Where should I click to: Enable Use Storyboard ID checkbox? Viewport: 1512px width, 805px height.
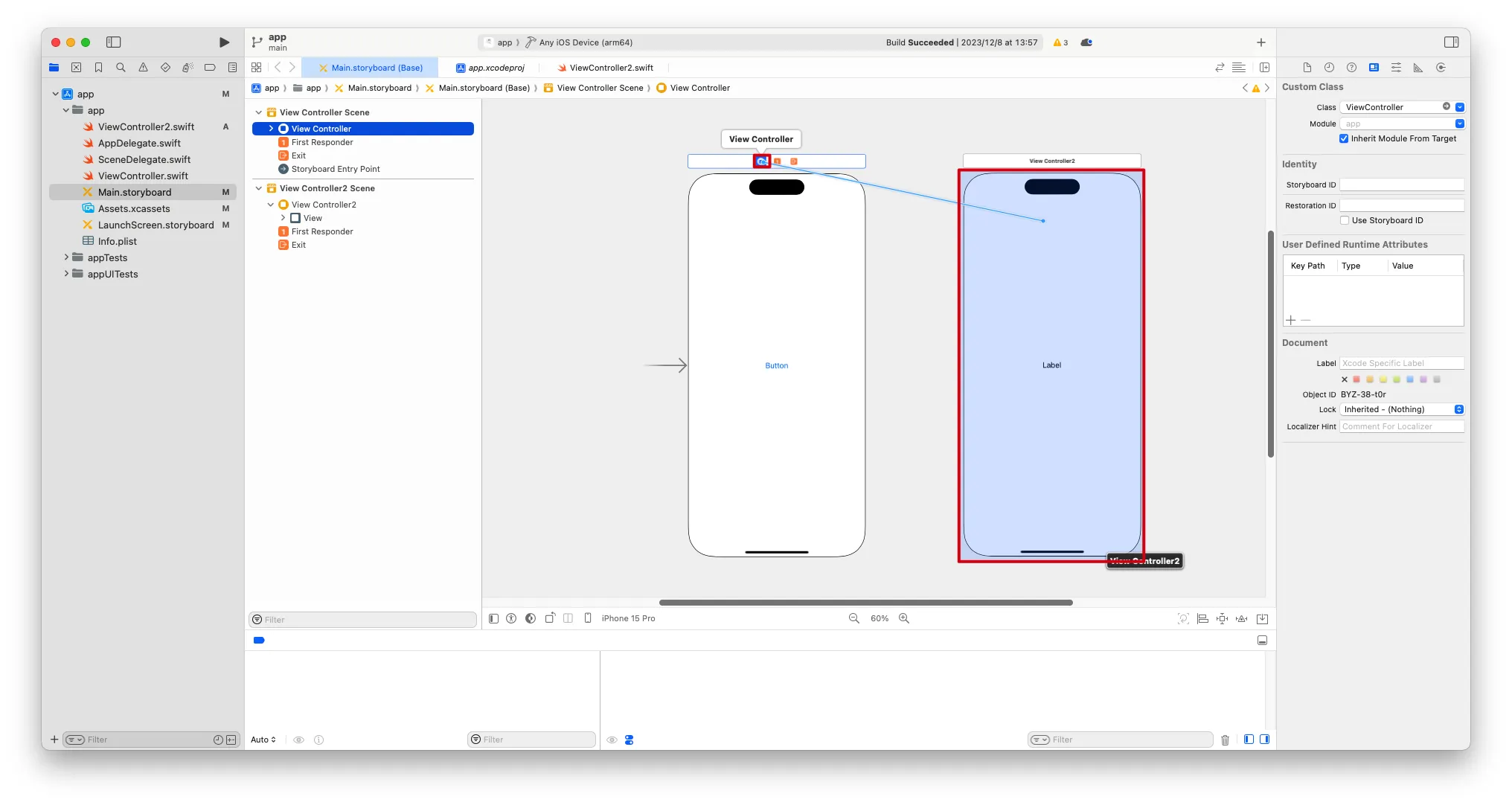[x=1345, y=220]
